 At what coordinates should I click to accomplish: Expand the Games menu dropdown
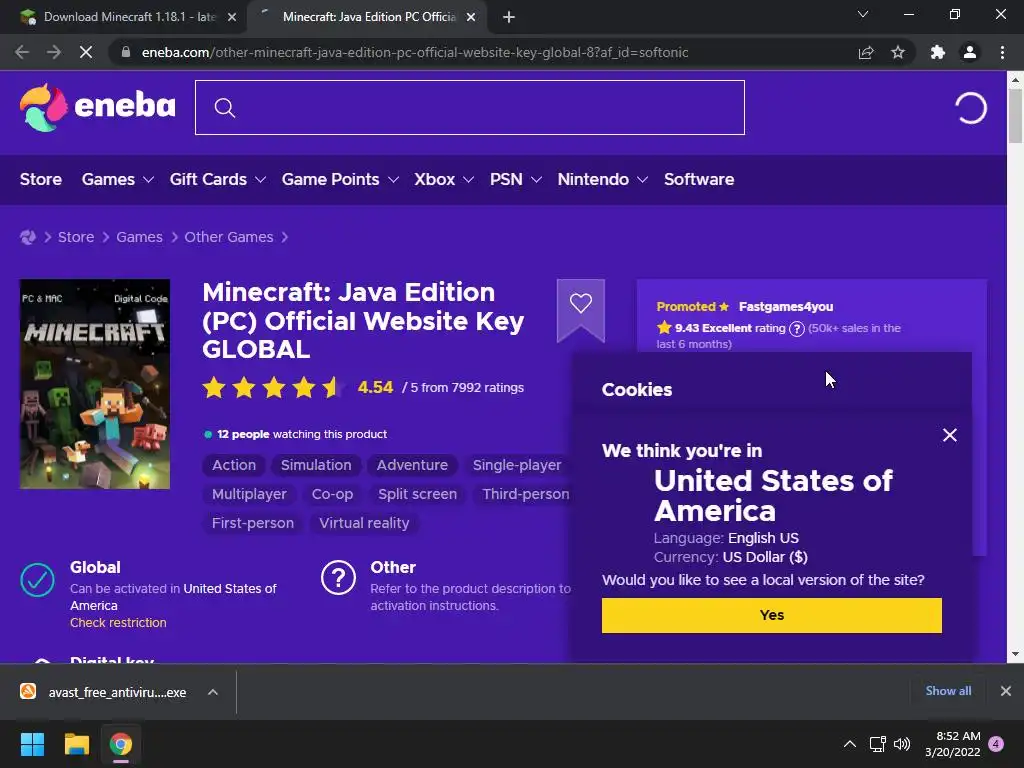pyautogui.click(x=148, y=180)
